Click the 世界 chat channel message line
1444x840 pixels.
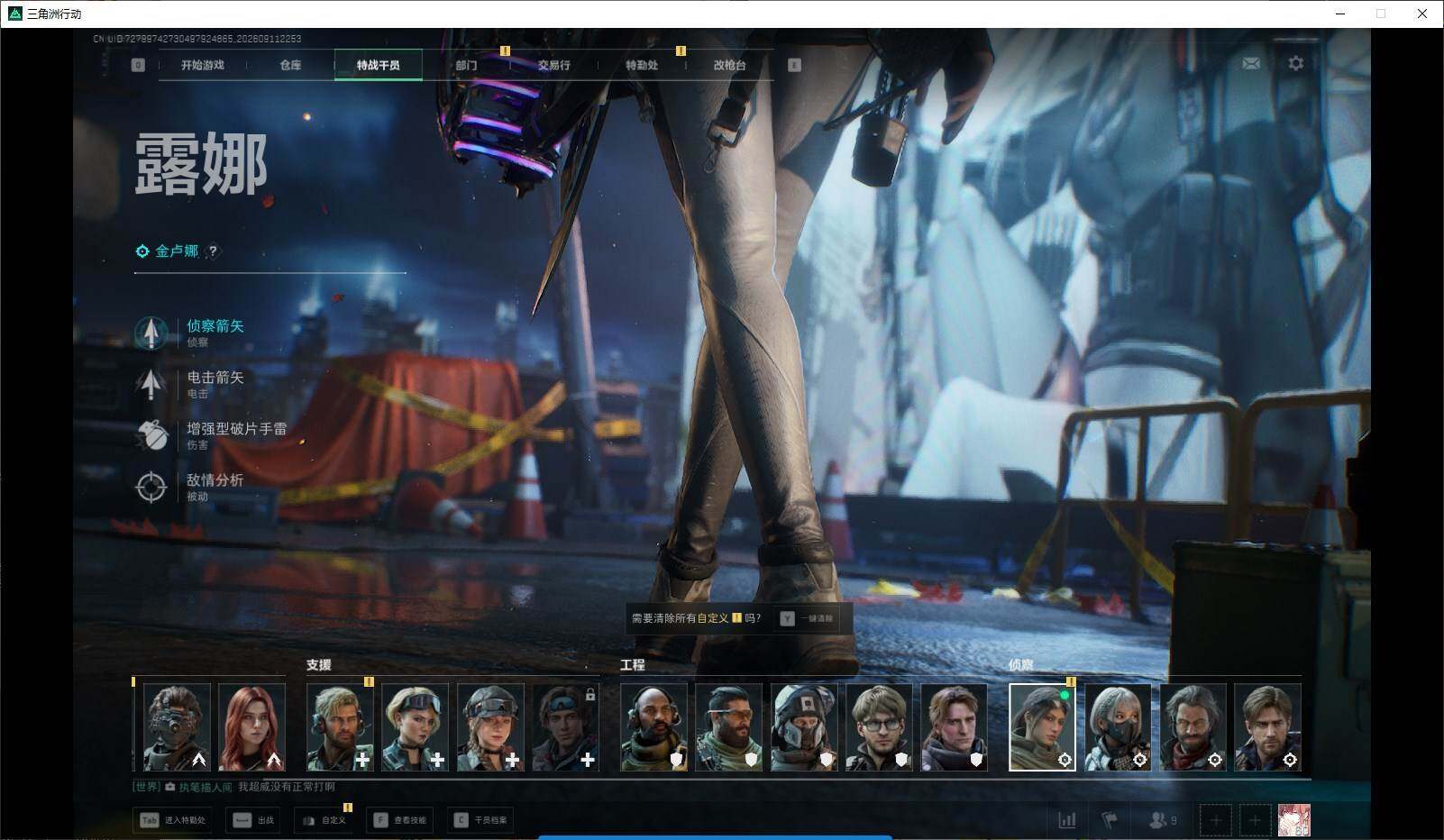[234, 787]
